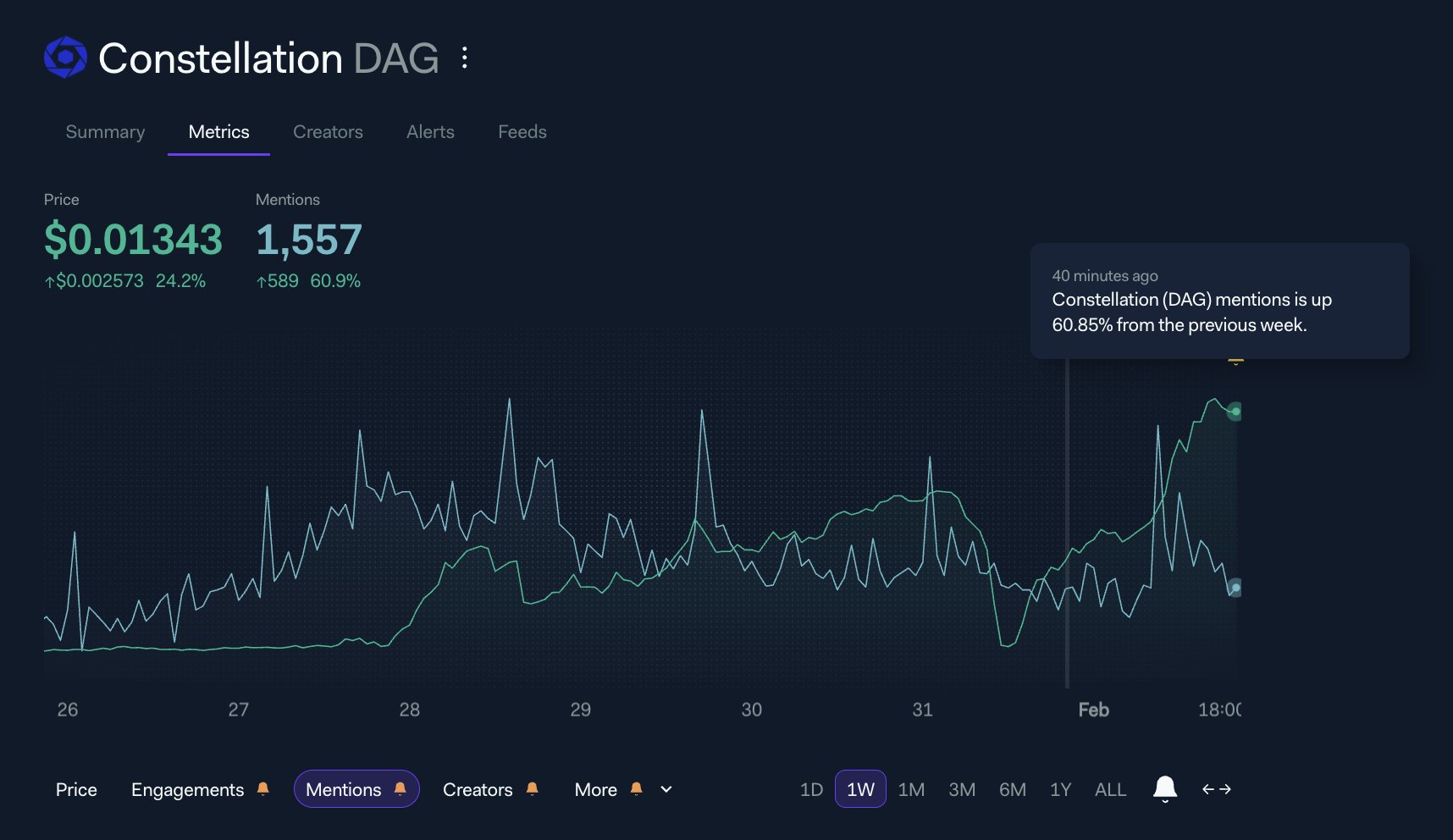Screen dimensions: 1453x840
Task: Select the ALL time range
Action: pyautogui.click(x=1110, y=789)
